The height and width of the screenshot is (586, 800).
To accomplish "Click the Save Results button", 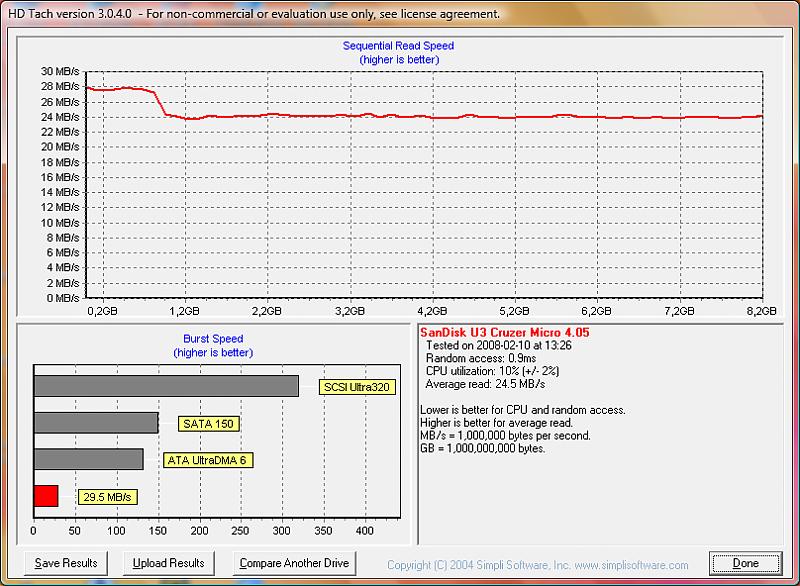I will tap(66, 563).
